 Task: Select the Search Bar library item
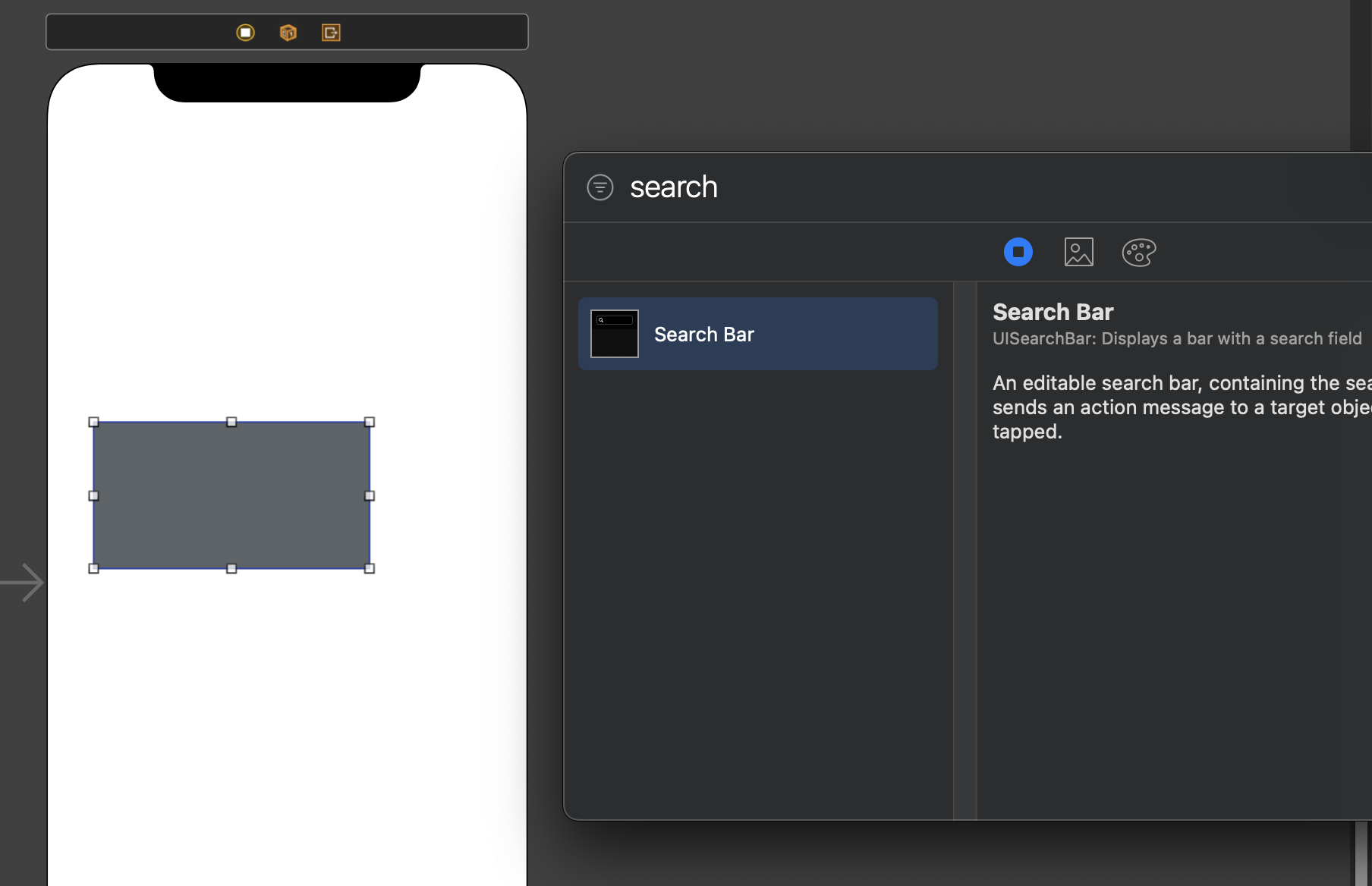tap(758, 334)
